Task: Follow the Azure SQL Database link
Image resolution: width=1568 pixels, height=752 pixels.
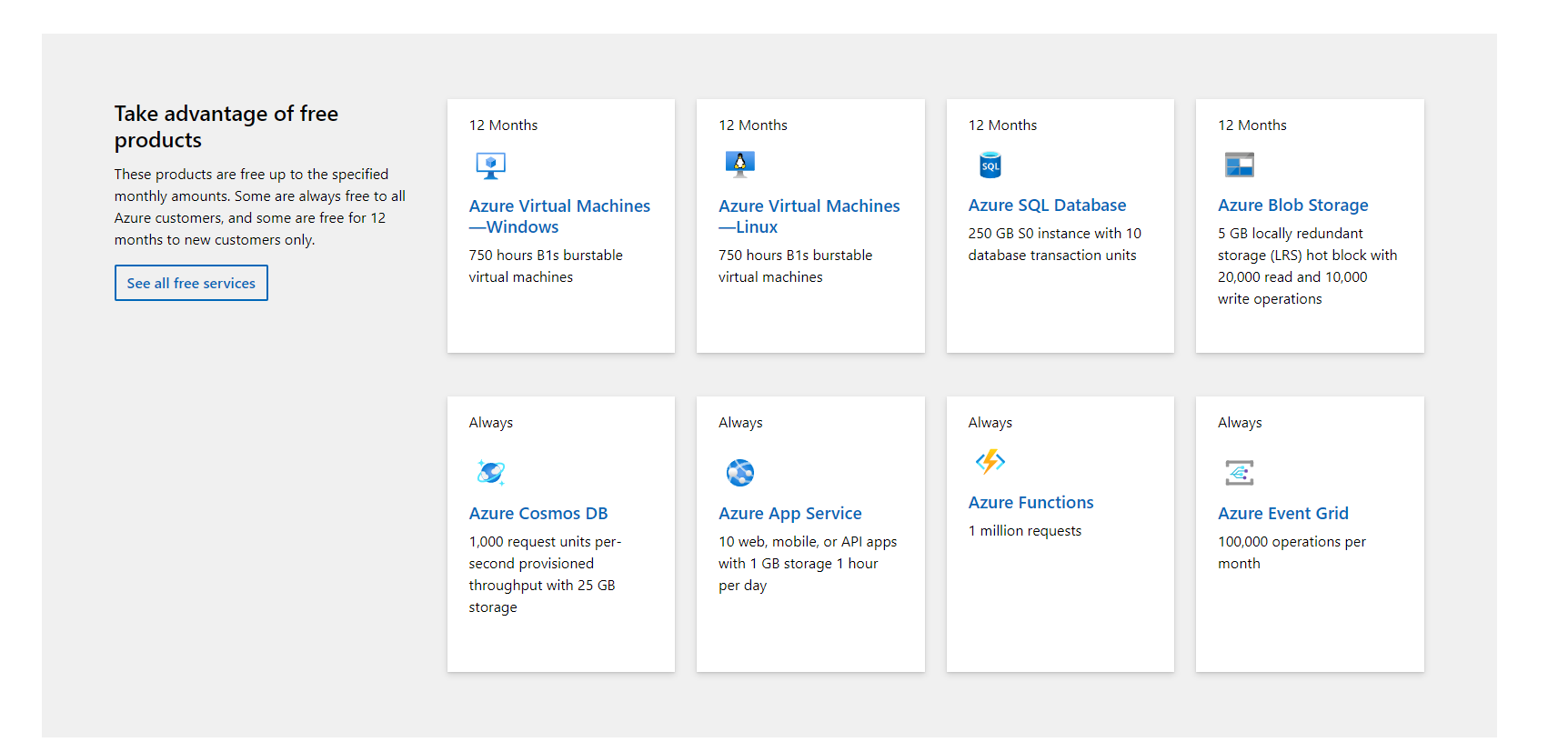Action: [1047, 206]
